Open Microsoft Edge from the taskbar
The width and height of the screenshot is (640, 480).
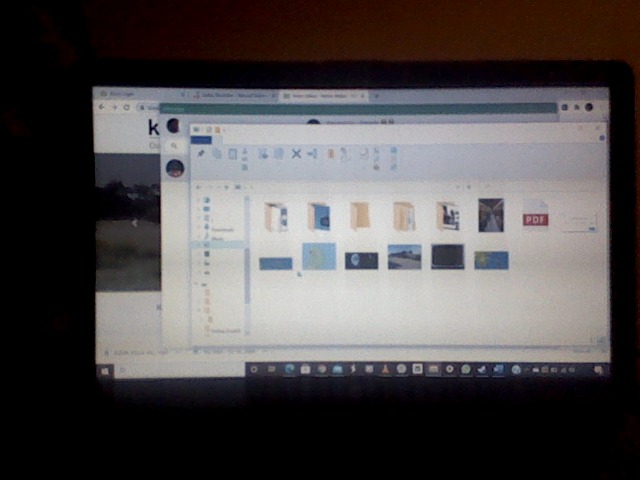tap(289, 369)
